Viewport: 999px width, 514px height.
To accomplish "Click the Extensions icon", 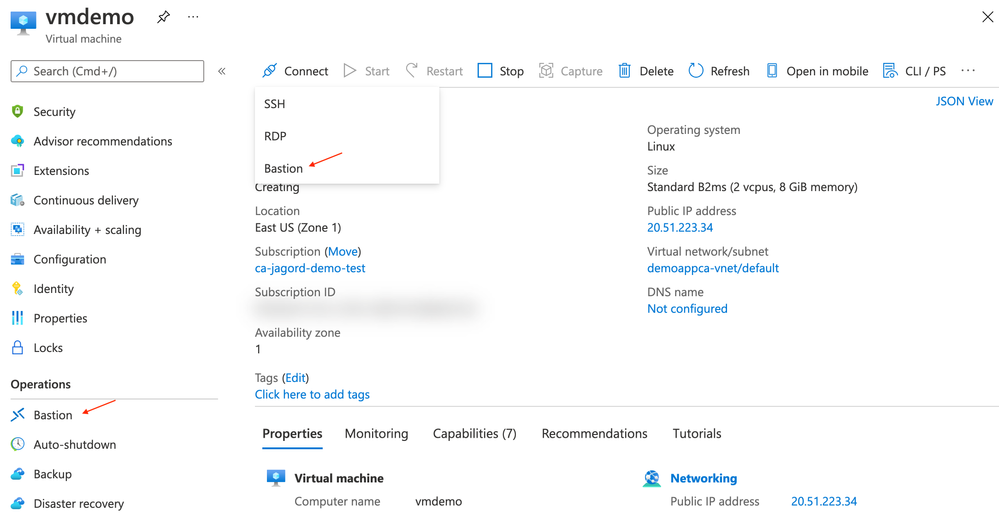I will (18, 171).
